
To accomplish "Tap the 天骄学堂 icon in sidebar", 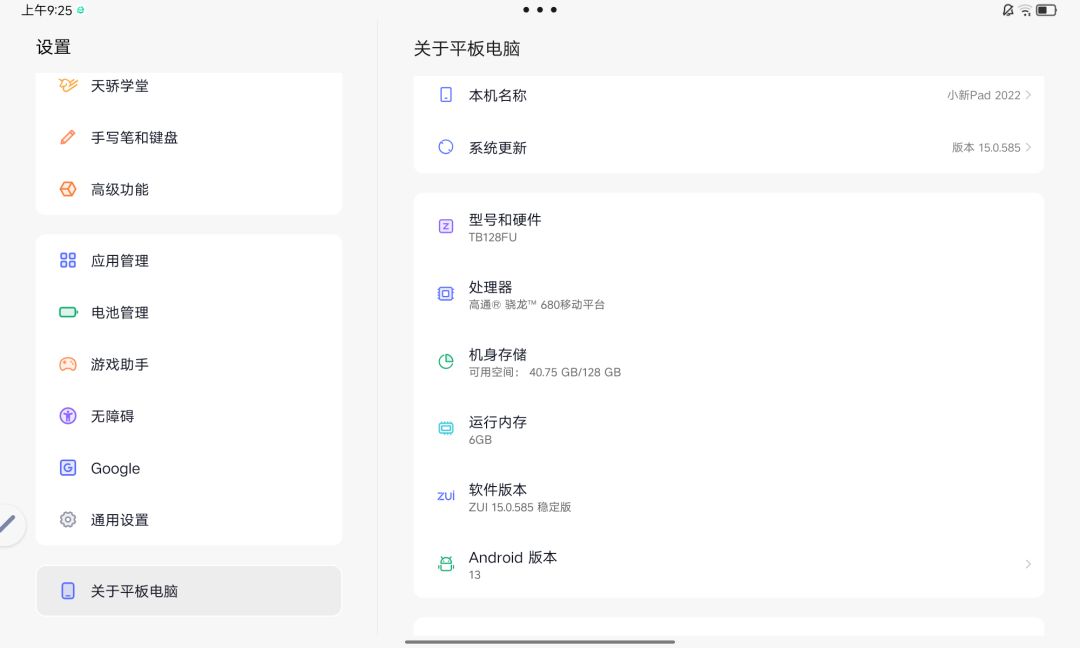I will point(68,85).
